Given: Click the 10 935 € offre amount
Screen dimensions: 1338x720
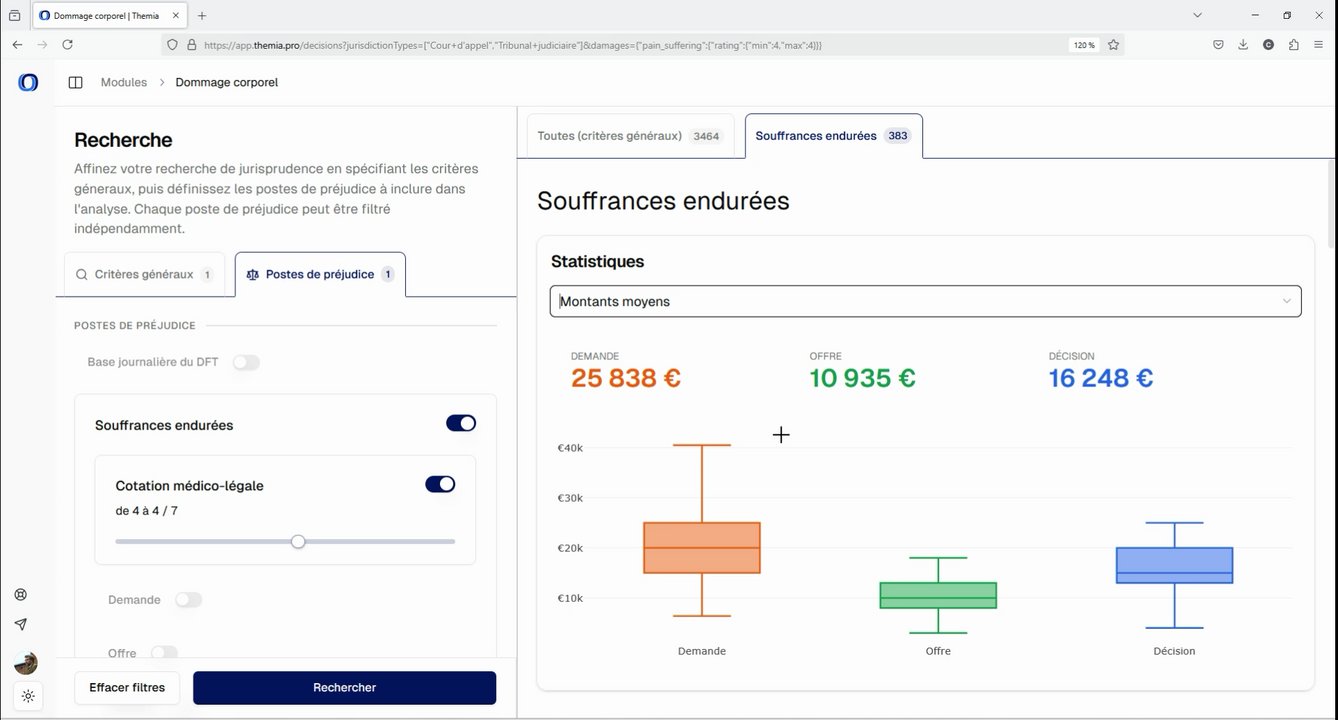Looking at the screenshot, I should (x=863, y=378).
